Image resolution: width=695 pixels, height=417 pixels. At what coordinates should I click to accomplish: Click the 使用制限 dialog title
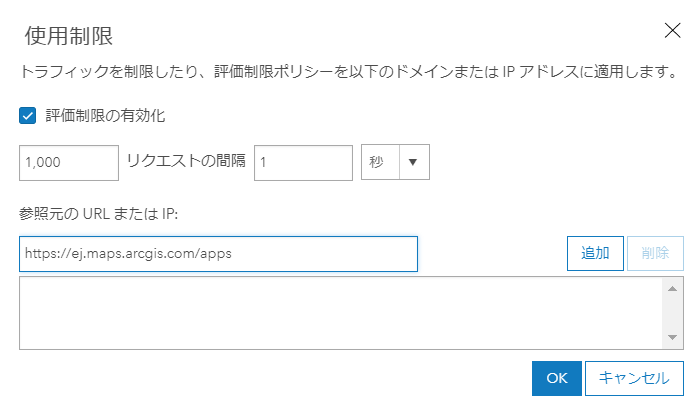click(68, 37)
